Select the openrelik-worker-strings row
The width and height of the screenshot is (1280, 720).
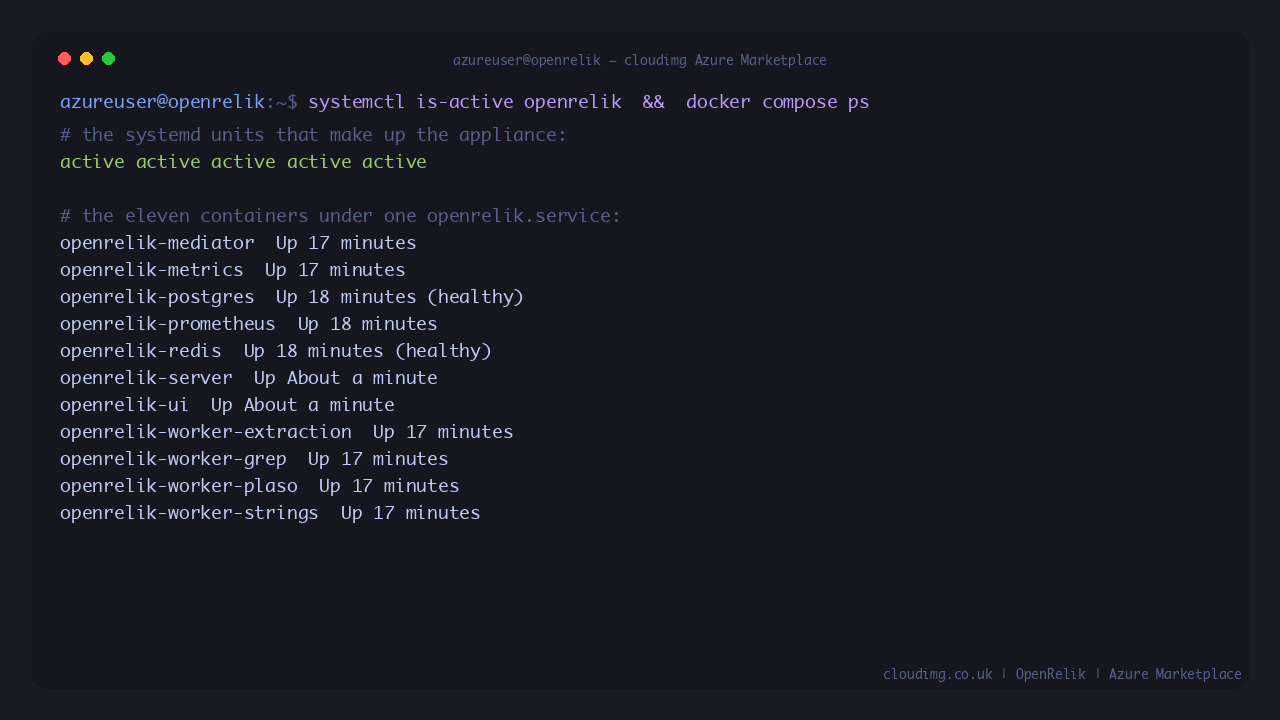[270, 513]
